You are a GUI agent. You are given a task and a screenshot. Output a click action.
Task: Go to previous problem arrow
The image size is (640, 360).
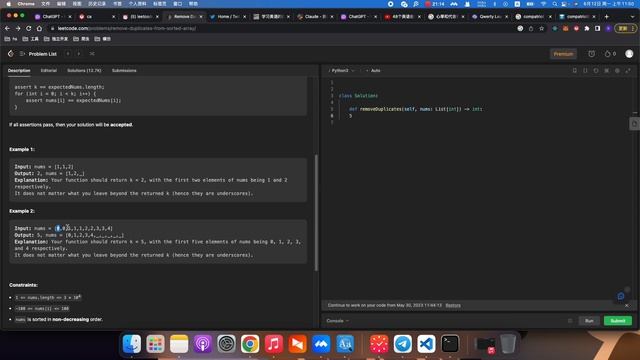tap(68, 54)
